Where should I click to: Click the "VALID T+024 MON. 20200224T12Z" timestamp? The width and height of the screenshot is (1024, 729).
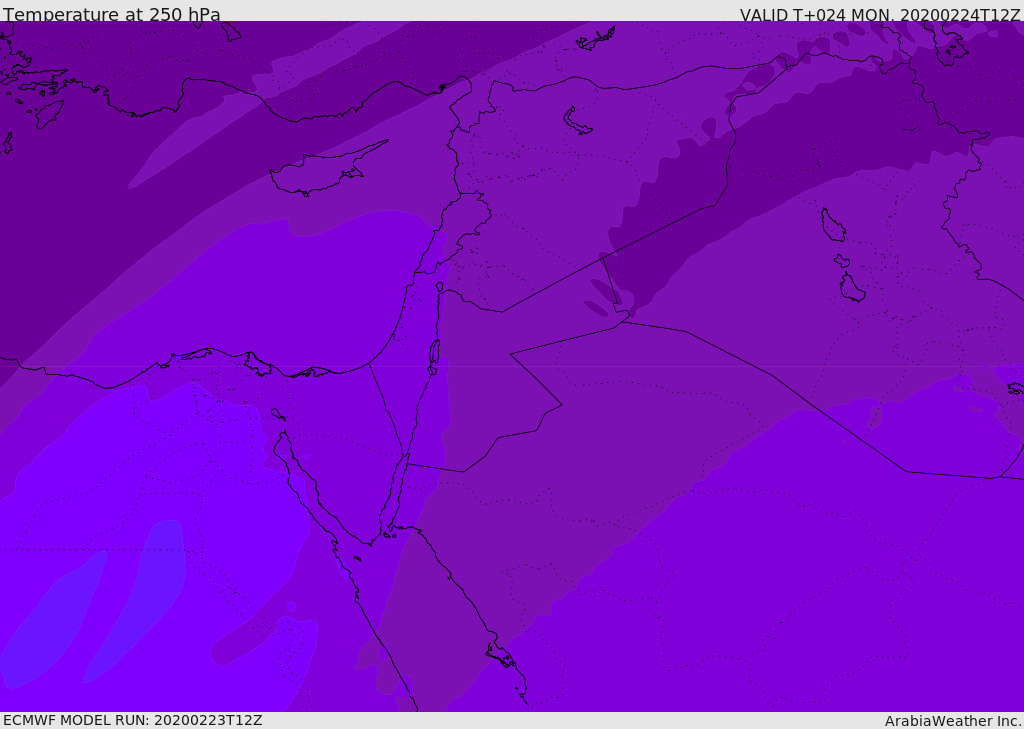click(x=880, y=15)
